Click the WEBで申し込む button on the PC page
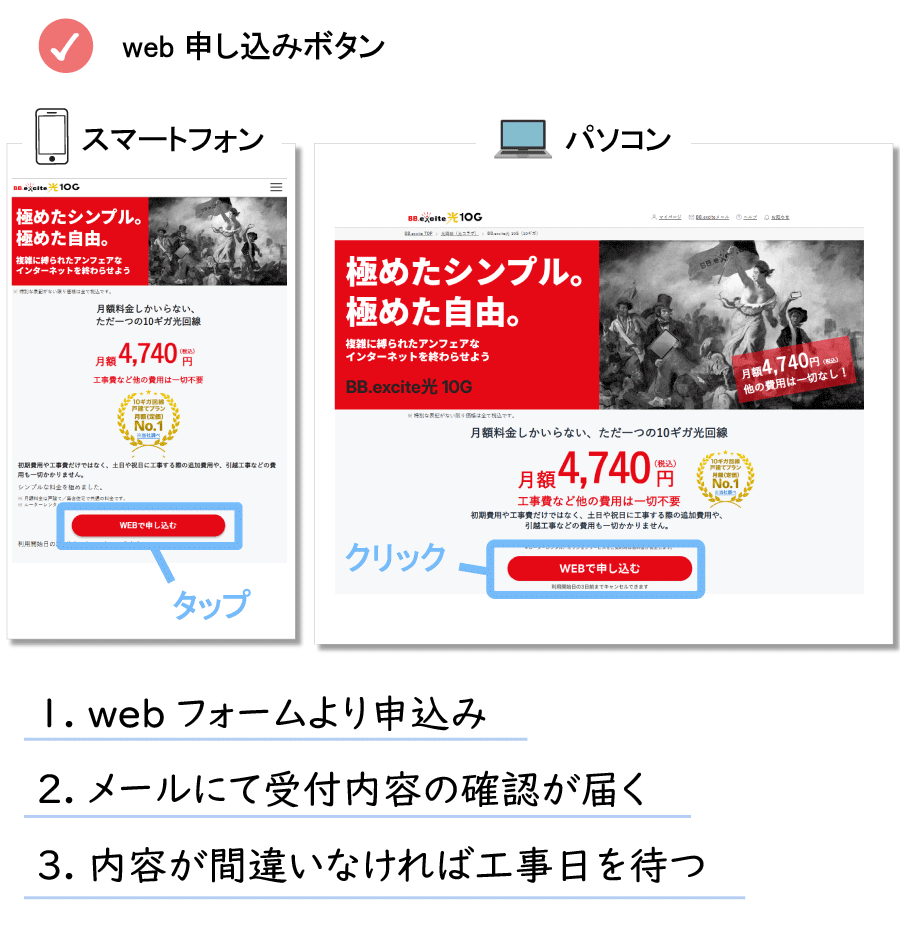The image size is (900, 929). (600, 568)
